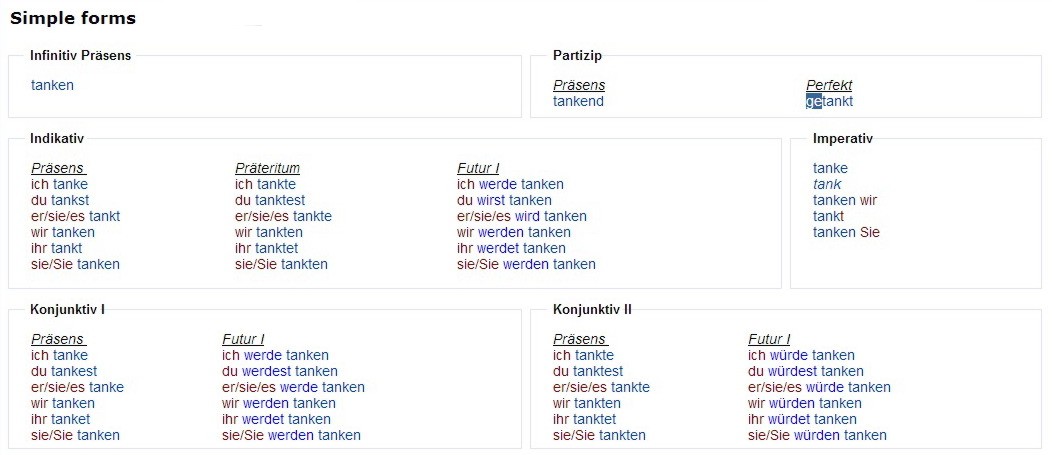Click the "Perfekt" heading under Partizip
The height and width of the screenshot is (455, 1052).
[829, 85]
